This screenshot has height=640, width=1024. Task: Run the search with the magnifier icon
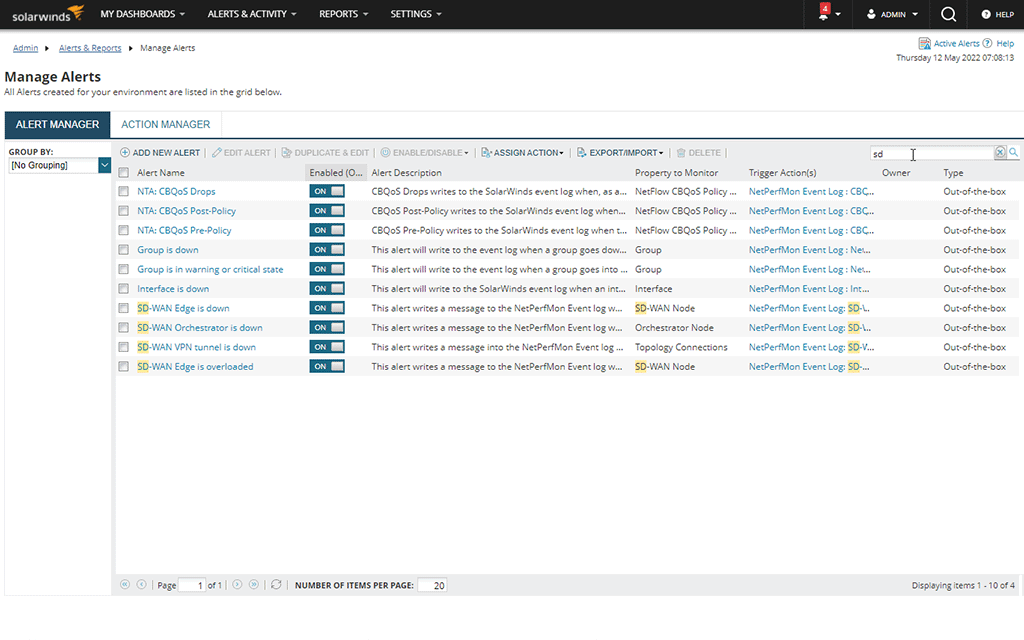point(1013,152)
